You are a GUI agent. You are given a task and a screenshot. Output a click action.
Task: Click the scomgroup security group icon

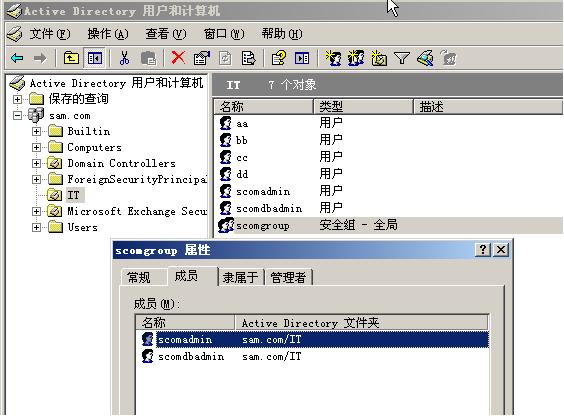coord(226,225)
